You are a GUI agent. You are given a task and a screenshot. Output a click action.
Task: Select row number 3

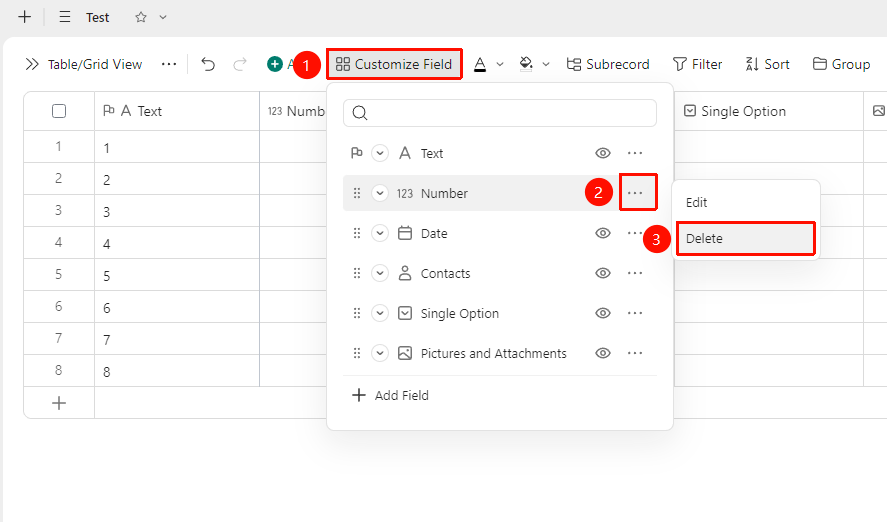(58, 210)
